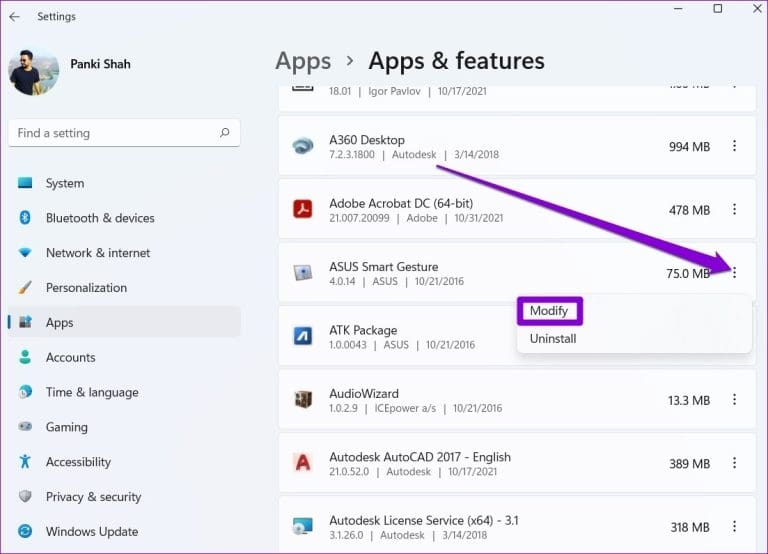Open more options for Autodesk License Service
This screenshot has width=768, height=554.
click(x=734, y=527)
